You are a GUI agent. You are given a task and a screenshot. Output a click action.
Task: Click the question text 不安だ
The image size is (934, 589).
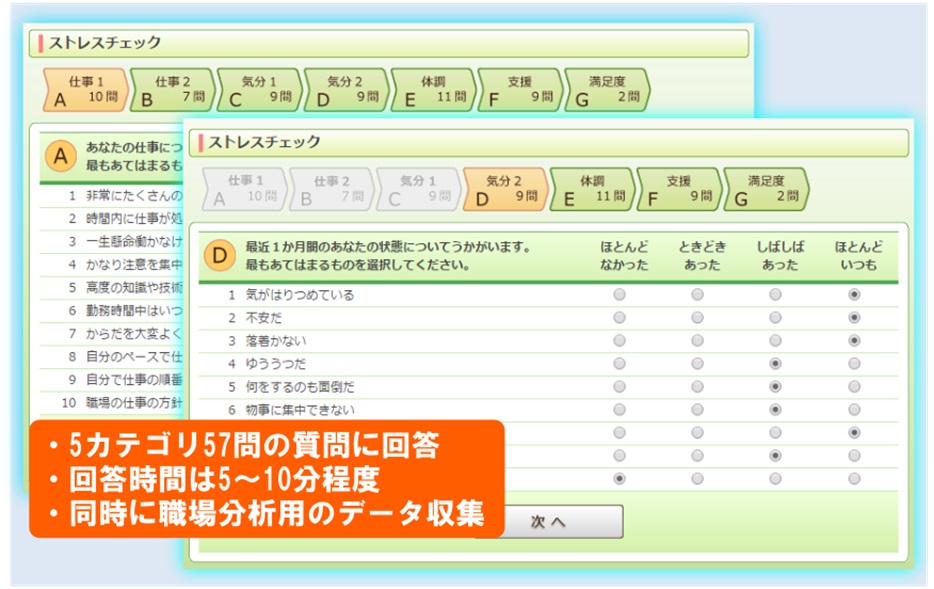[263, 318]
